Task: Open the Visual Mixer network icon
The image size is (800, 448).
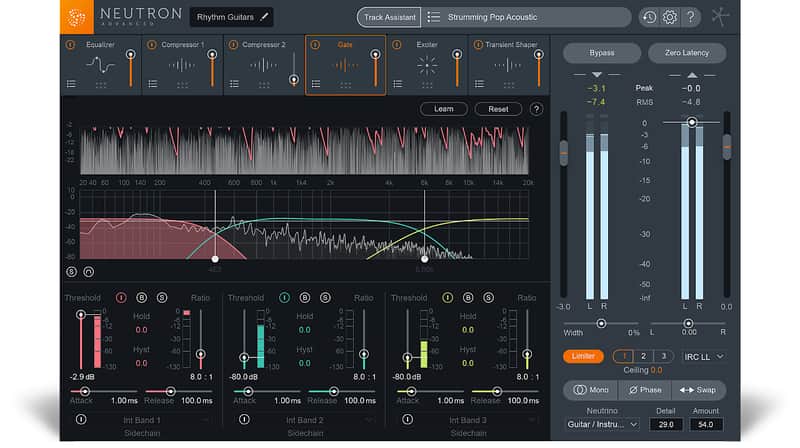Action: click(720, 17)
